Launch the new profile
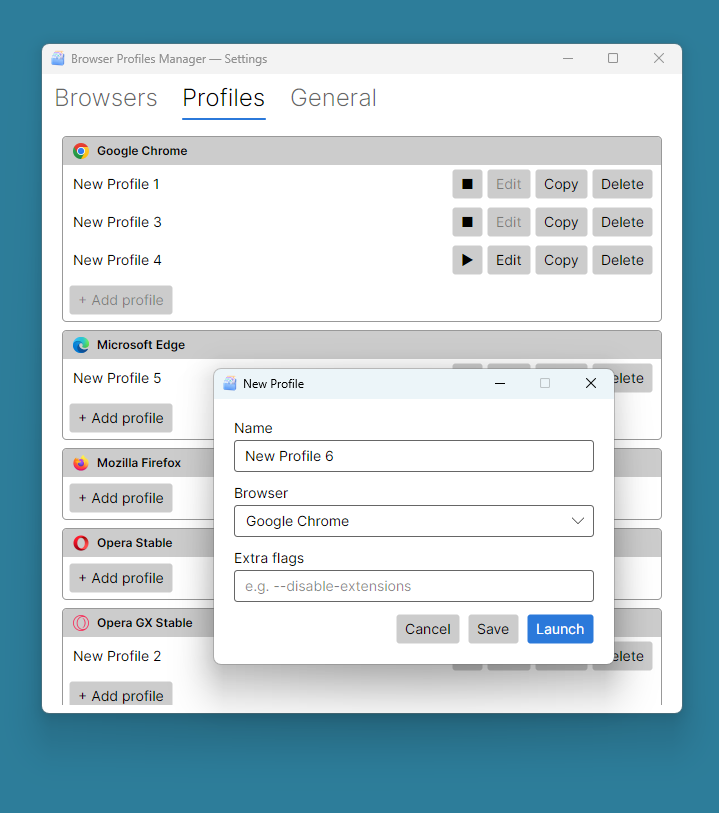 560,629
